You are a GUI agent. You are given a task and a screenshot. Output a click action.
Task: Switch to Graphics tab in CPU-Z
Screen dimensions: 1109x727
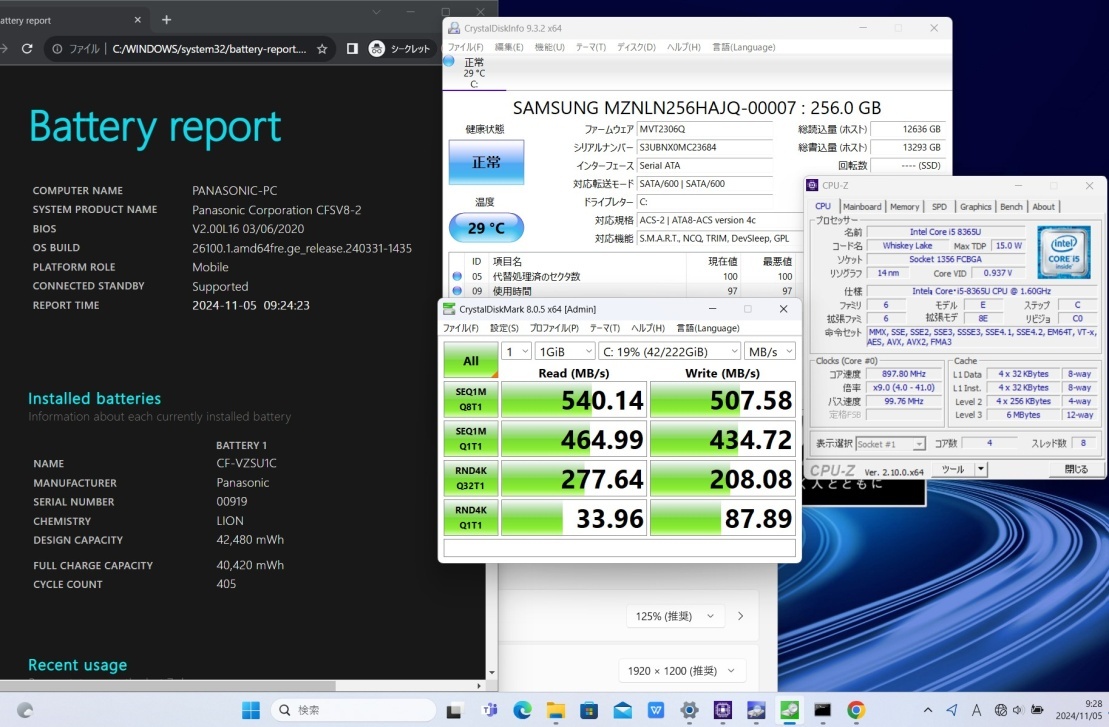[x=975, y=207]
